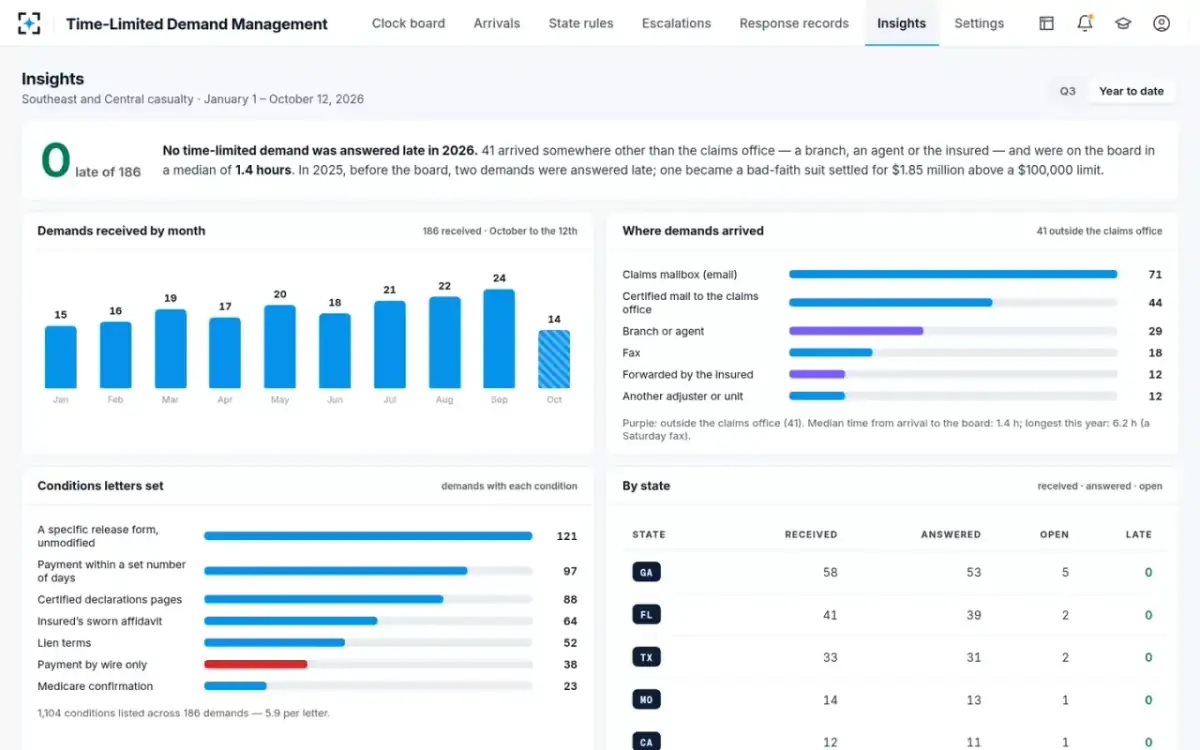This screenshot has width=1200, height=750.
Task: Open the notifications bell
Action: [x=1085, y=23]
